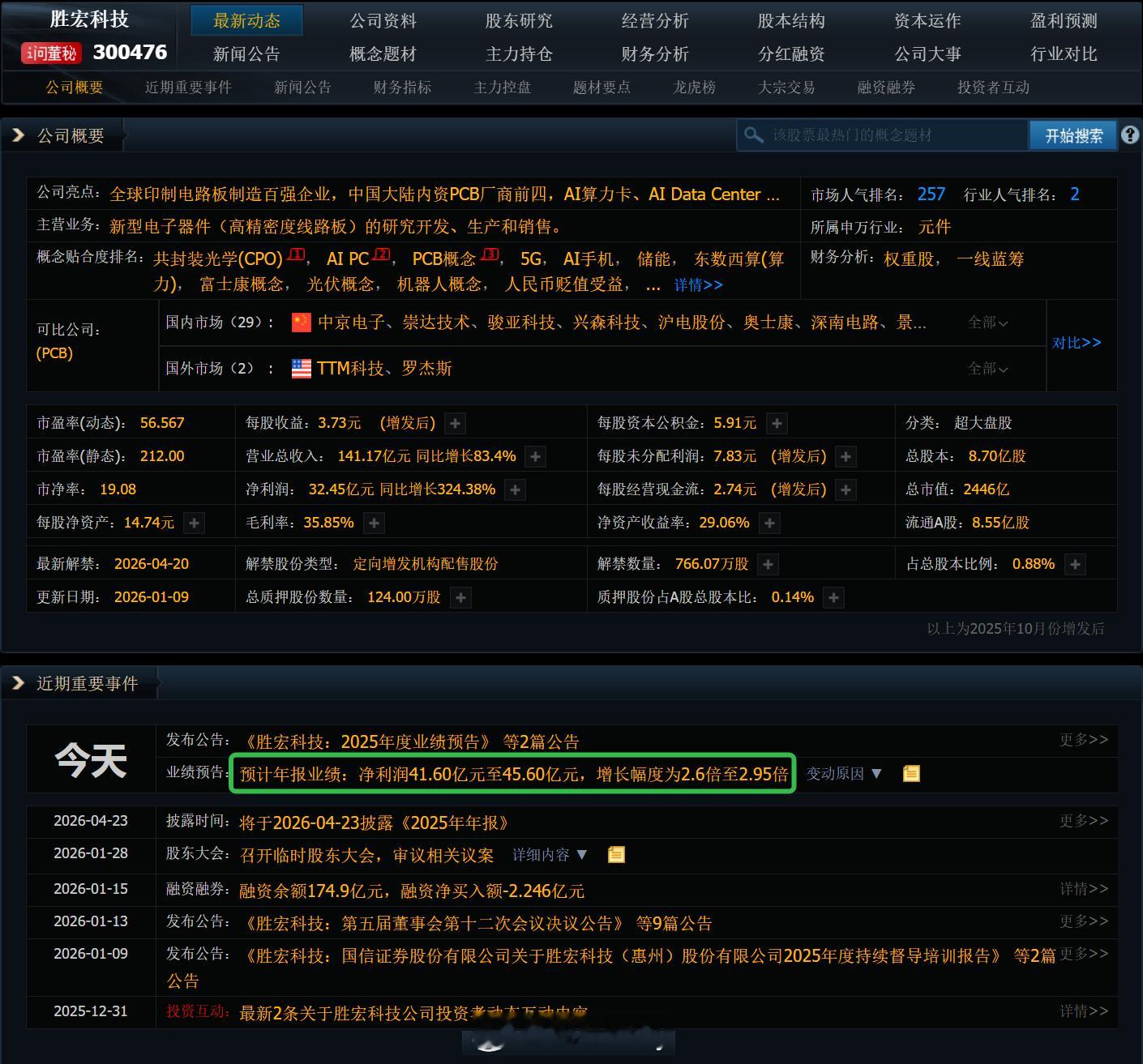The height and width of the screenshot is (1064, 1143).
Task: Open the 股东研究 tab
Action: (x=519, y=20)
